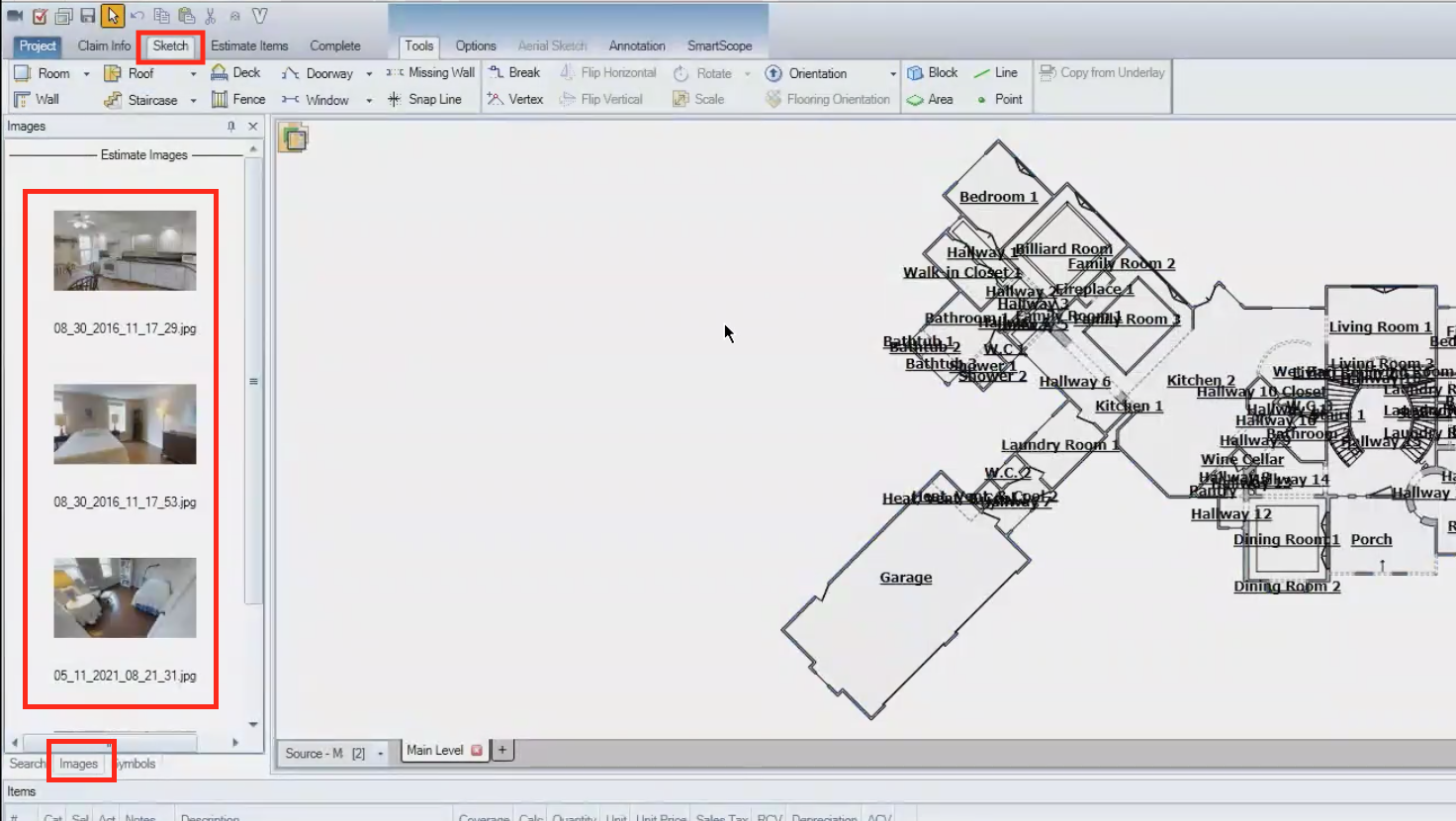The width and height of the screenshot is (1456, 821).
Task: Add a new level with the plus button
Action: point(501,750)
